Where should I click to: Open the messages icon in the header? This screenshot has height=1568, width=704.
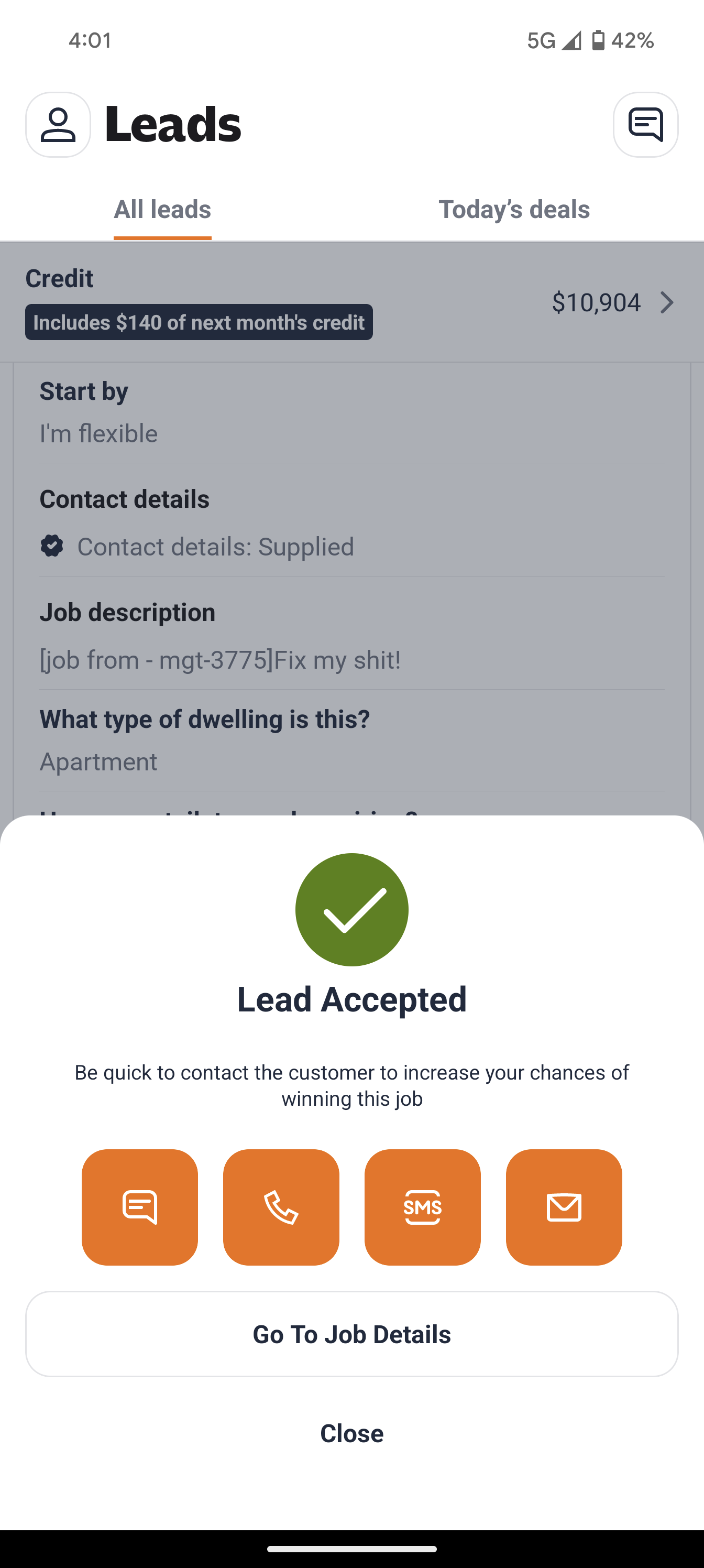point(645,125)
